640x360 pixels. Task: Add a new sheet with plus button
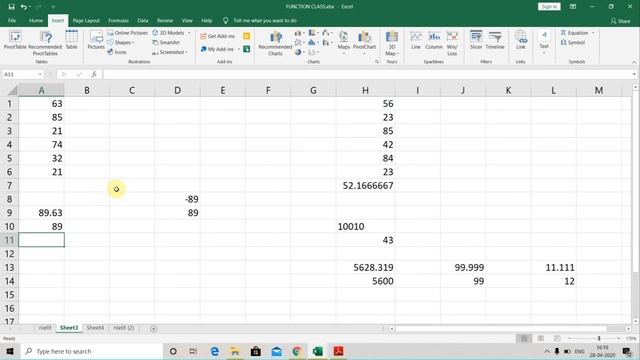click(x=153, y=329)
